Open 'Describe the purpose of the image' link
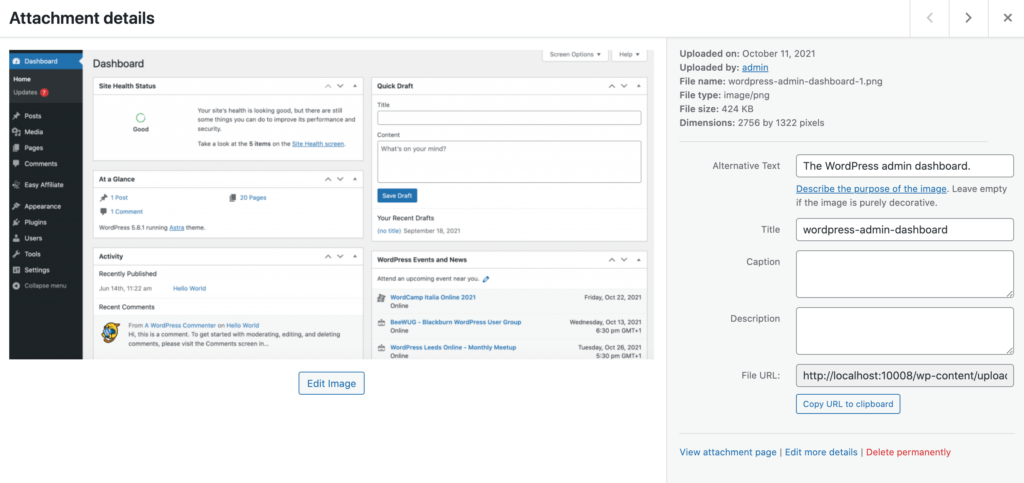The height and width of the screenshot is (483, 1024). point(871,189)
